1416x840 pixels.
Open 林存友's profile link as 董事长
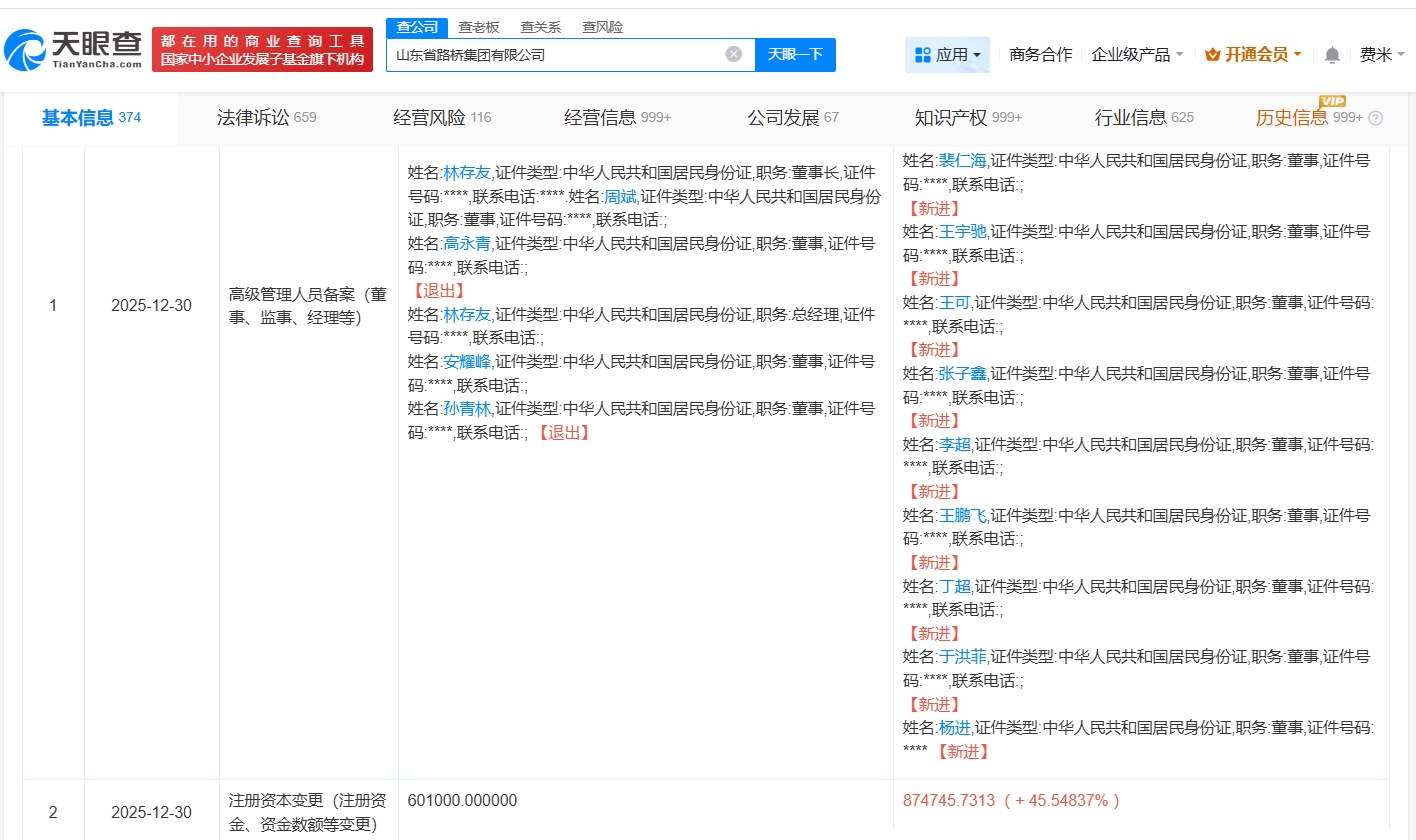(467, 172)
